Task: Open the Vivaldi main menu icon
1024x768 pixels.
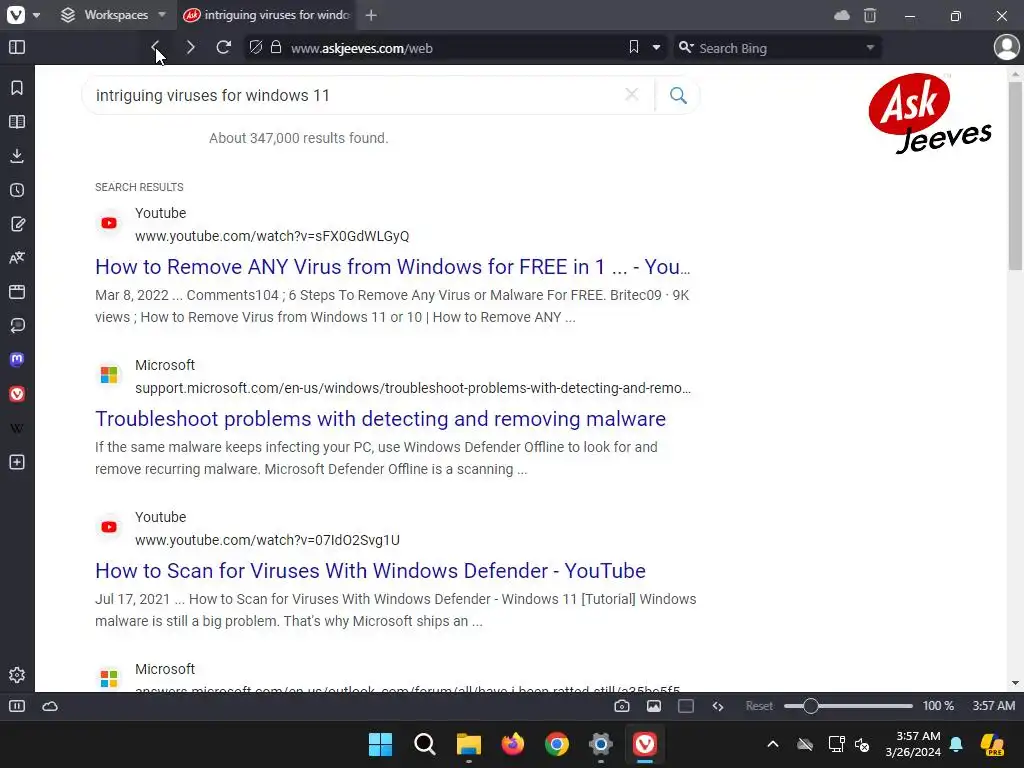Action: 16,14
